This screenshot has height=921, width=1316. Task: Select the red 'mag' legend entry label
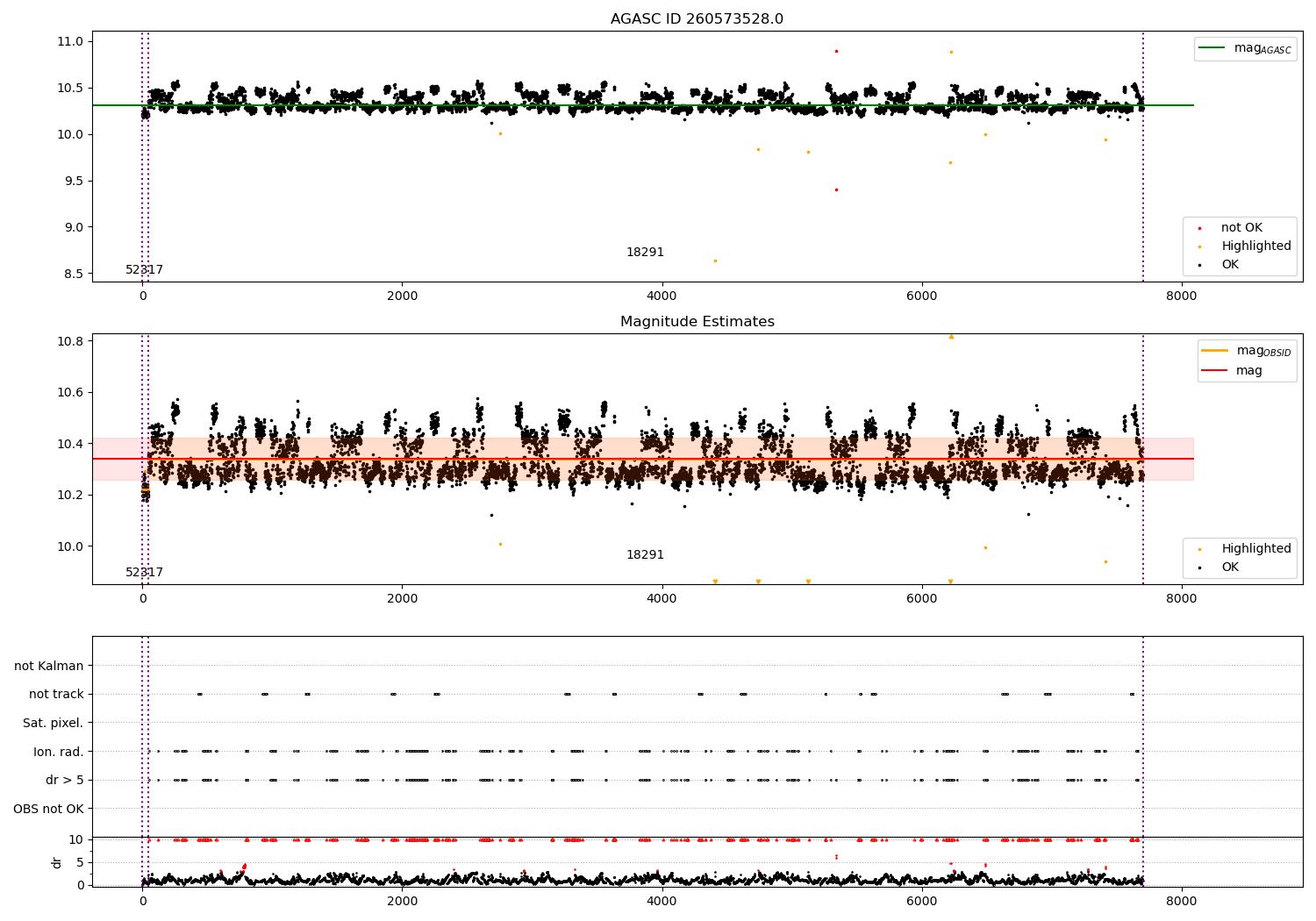click(1249, 370)
